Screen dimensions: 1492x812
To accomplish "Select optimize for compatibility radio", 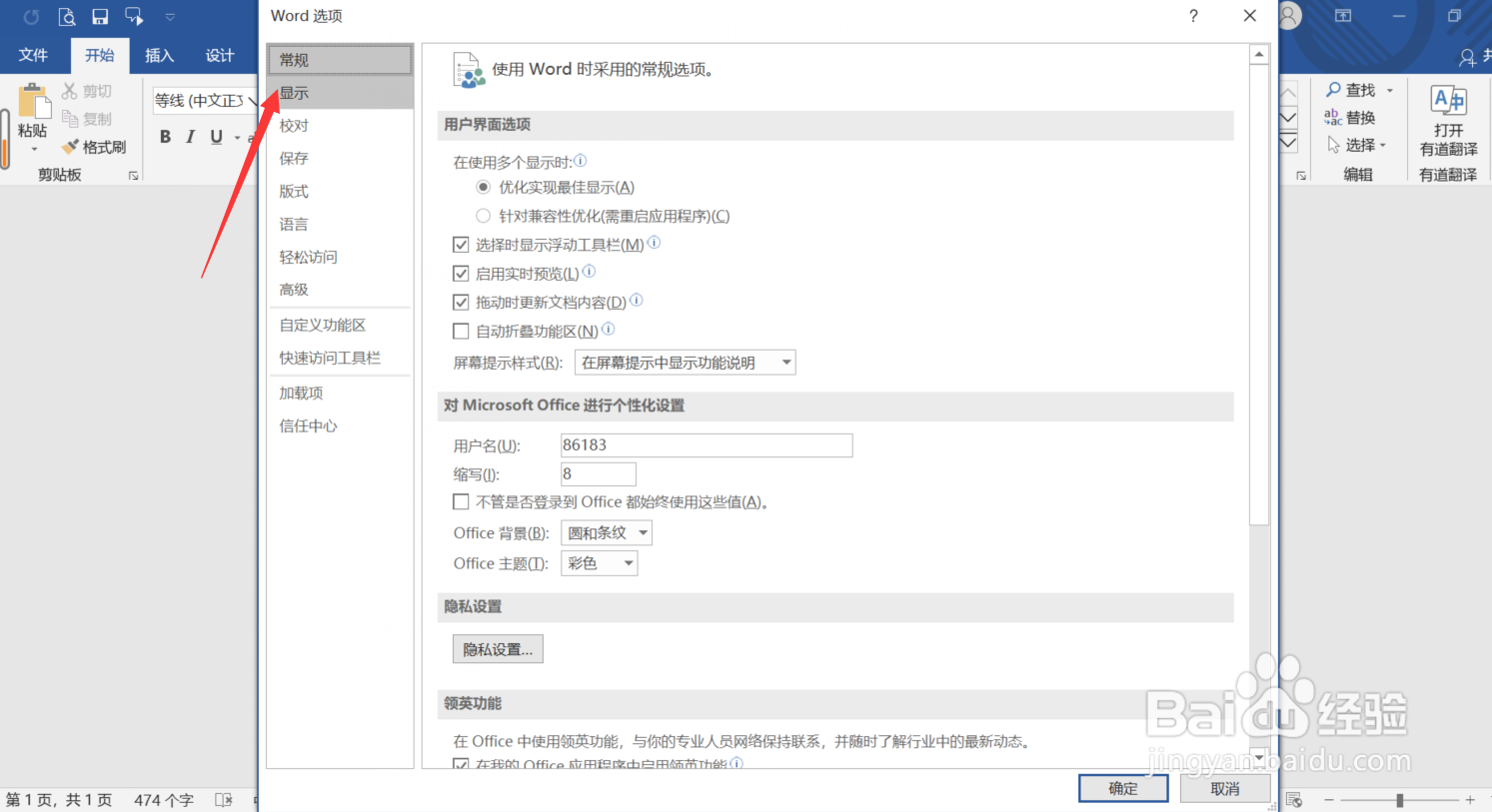I will (x=484, y=216).
